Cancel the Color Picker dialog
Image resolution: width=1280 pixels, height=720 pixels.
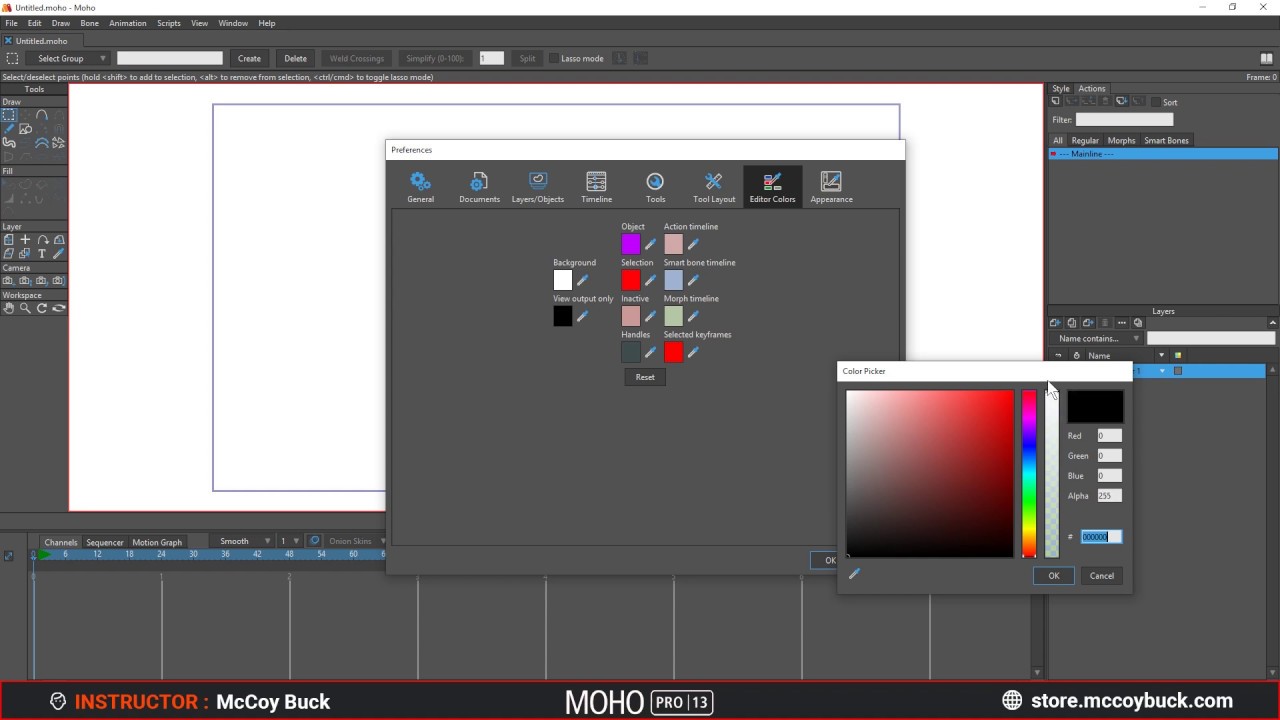1102,576
